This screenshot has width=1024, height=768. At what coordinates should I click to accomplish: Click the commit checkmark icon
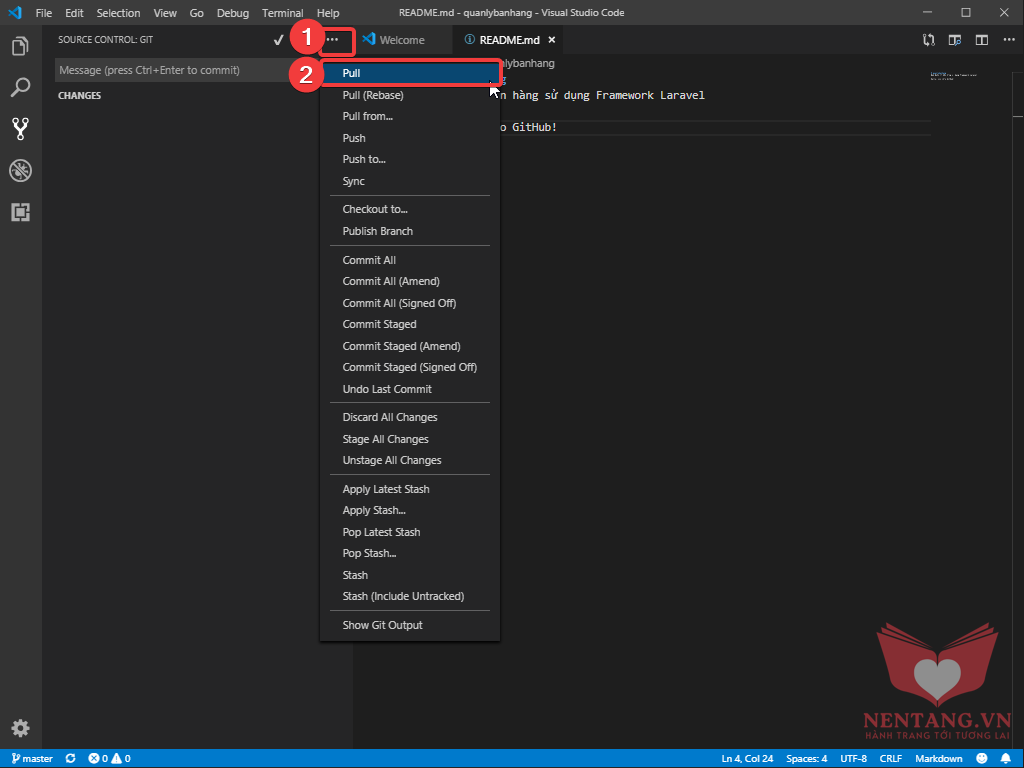[x=278, y=40]
